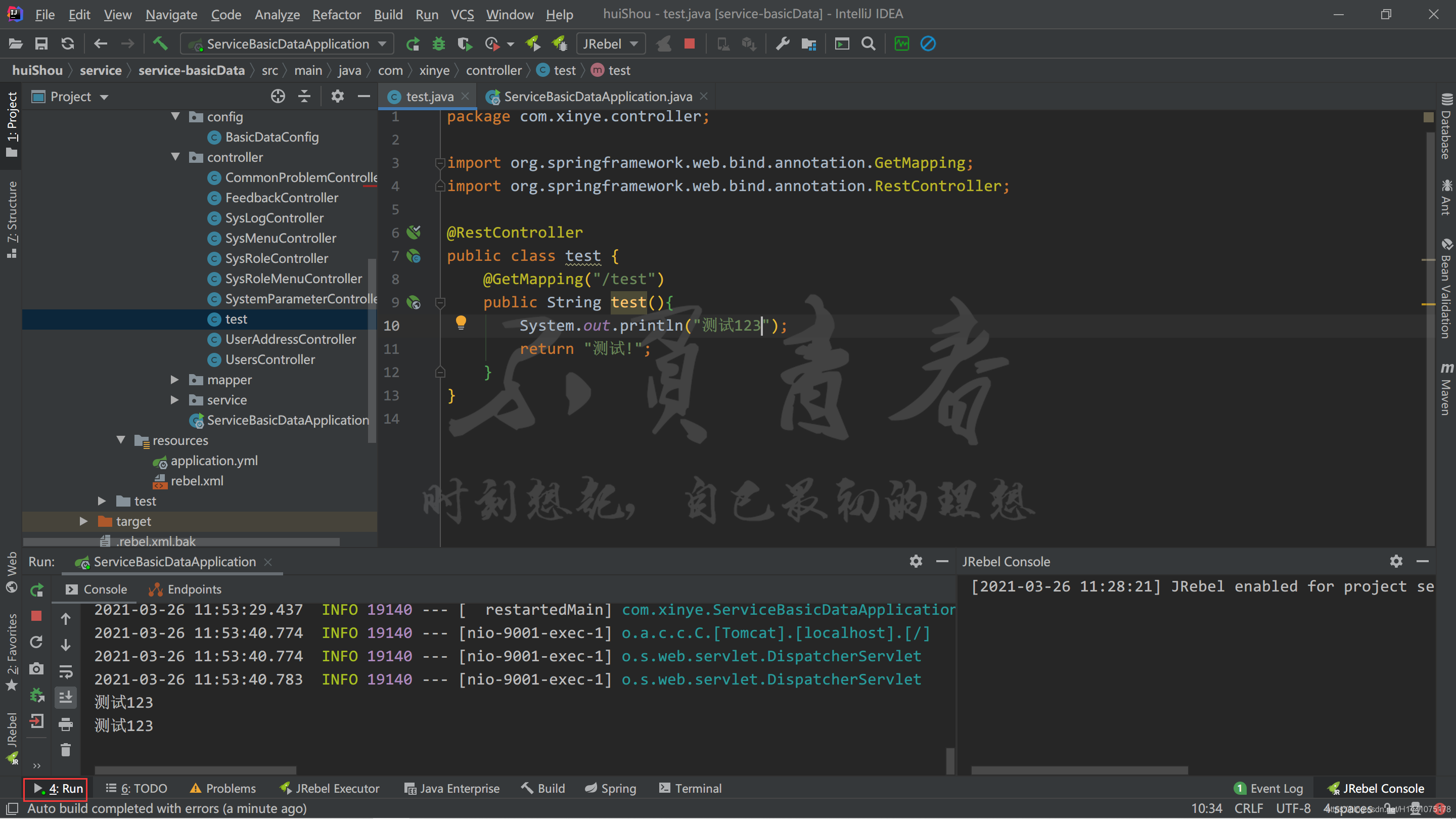
Task: Click the Run with Coverage icon
Action: click(x=465, y=43)
